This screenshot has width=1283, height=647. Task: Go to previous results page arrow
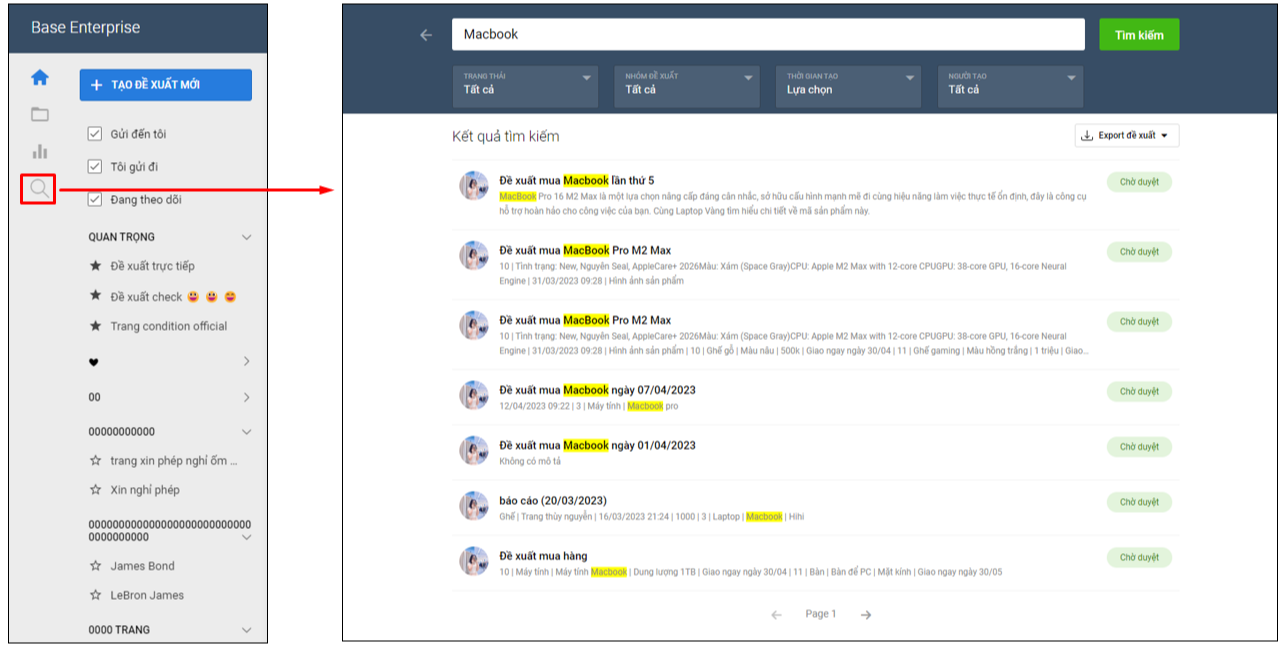(776, 615)
